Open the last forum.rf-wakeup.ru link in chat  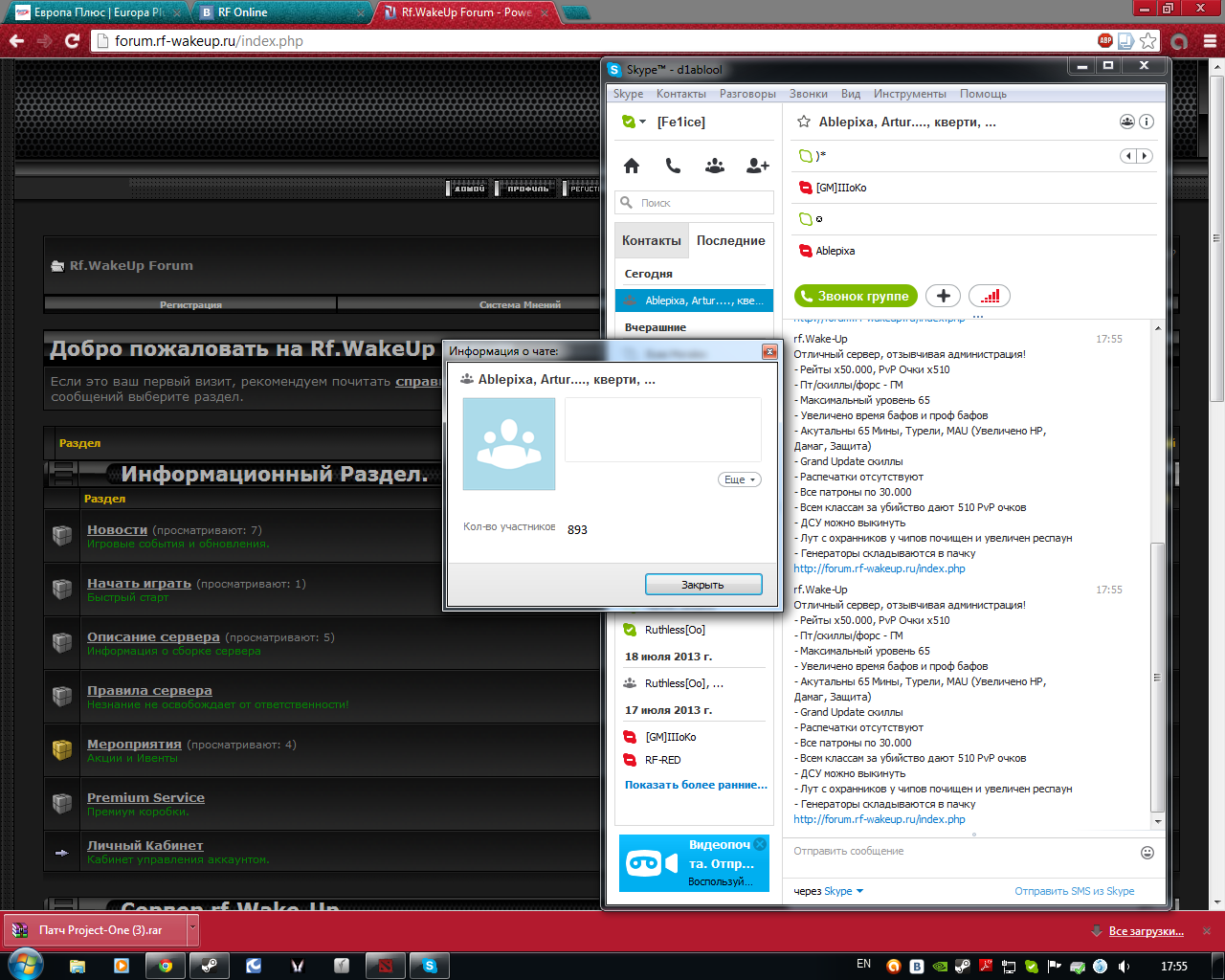(880, 819)
